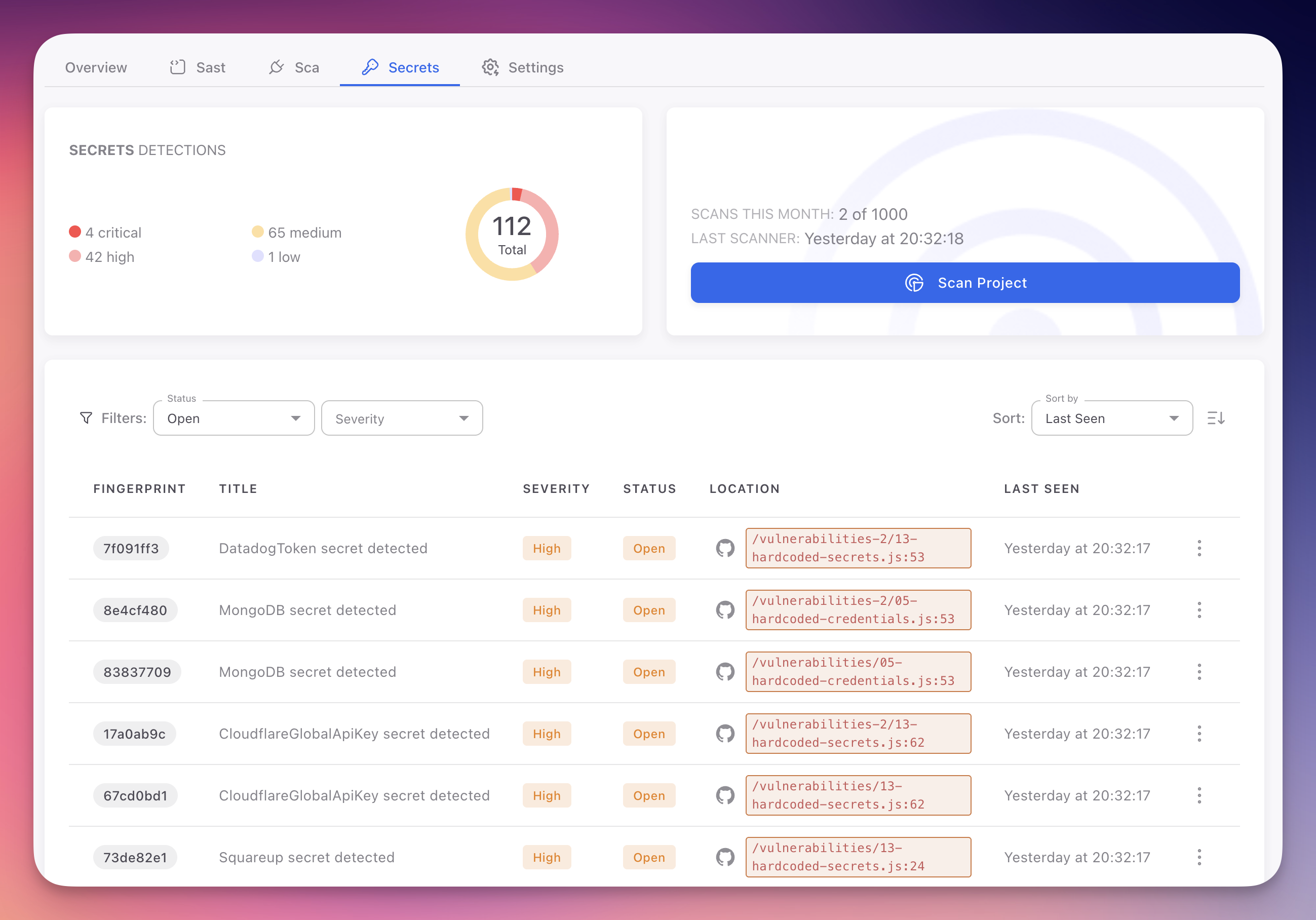This screenshot has height=920, width=1316.
Task: Click the 112 Total donut chart
Action: (512, 234)
